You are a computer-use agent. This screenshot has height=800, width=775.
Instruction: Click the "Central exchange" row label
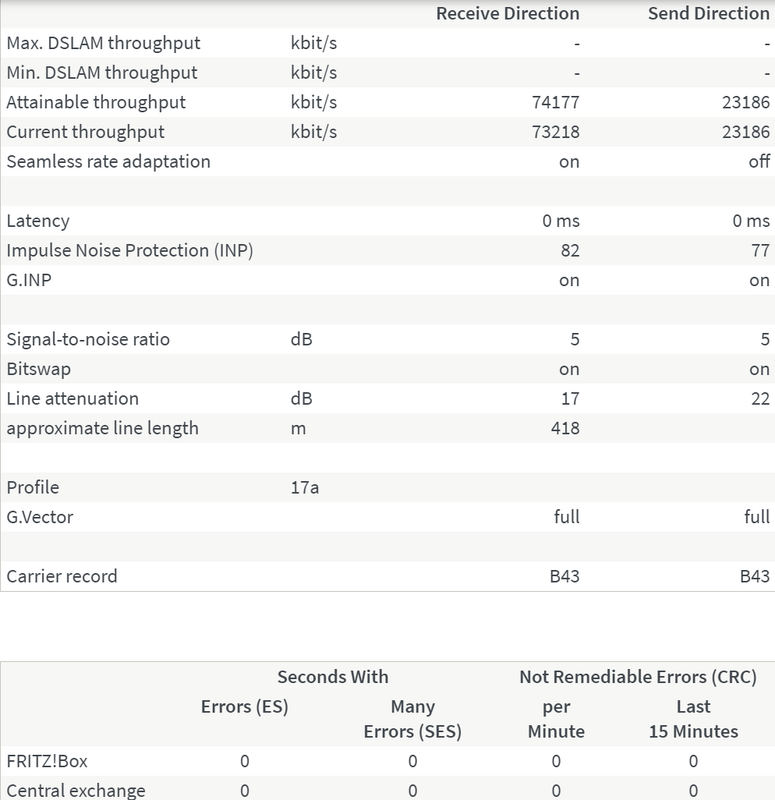[x=76, y=791]
